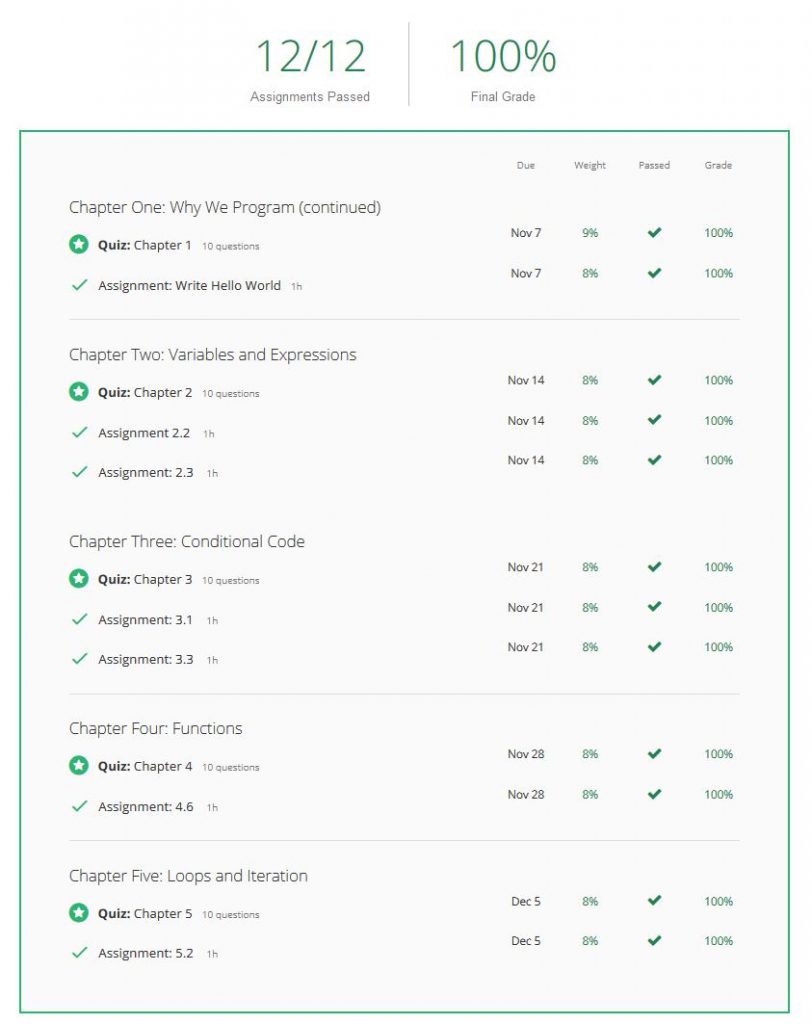The image size is (812, 1024).
Task: Select the Passed column header
Action: (x=654, y=165)
